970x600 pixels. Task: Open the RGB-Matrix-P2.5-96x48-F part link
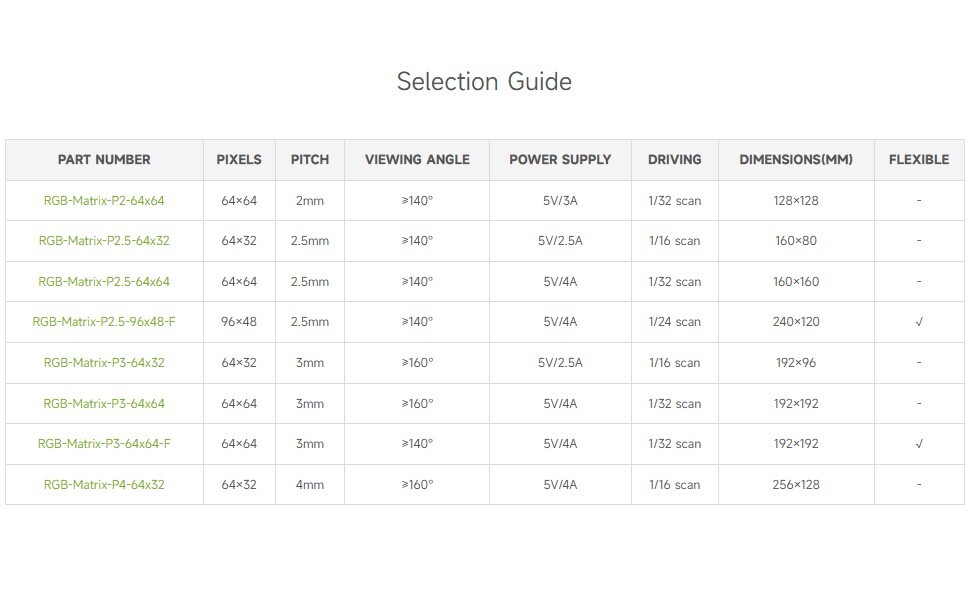(x=104, y=322)
